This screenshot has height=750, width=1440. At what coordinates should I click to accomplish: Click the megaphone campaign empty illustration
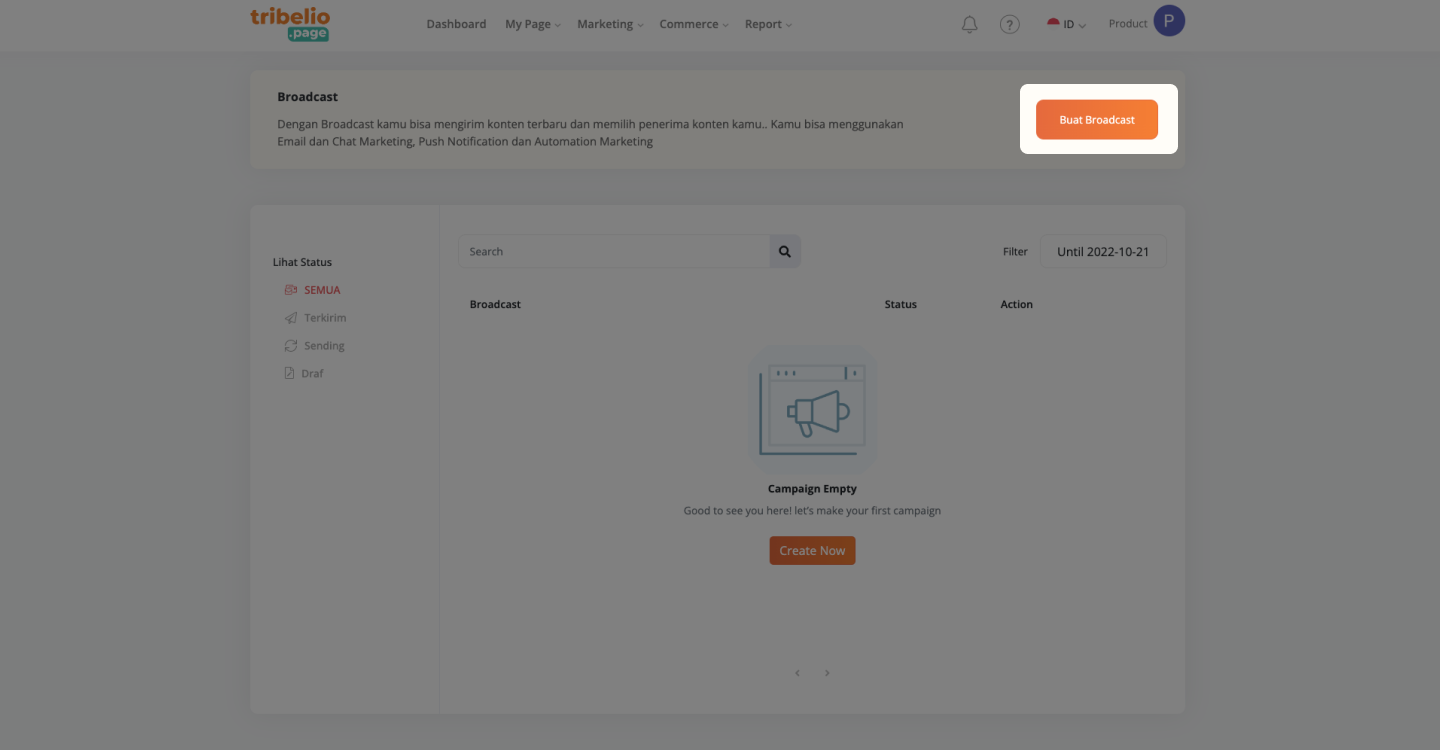(x=812, y=410)
